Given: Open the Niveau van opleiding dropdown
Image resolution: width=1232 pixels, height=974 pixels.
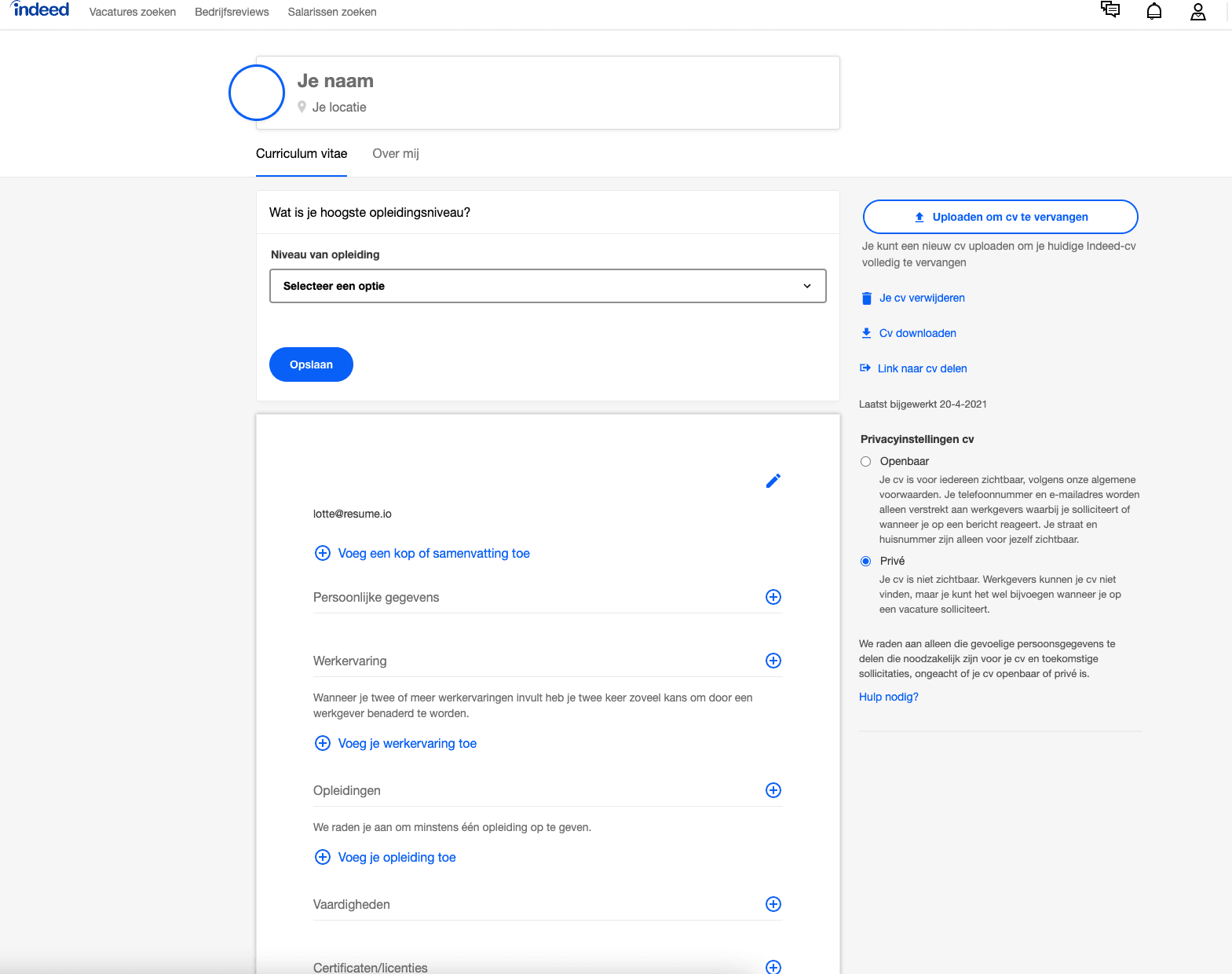Looking at the screenshot, I should point(548,286).
